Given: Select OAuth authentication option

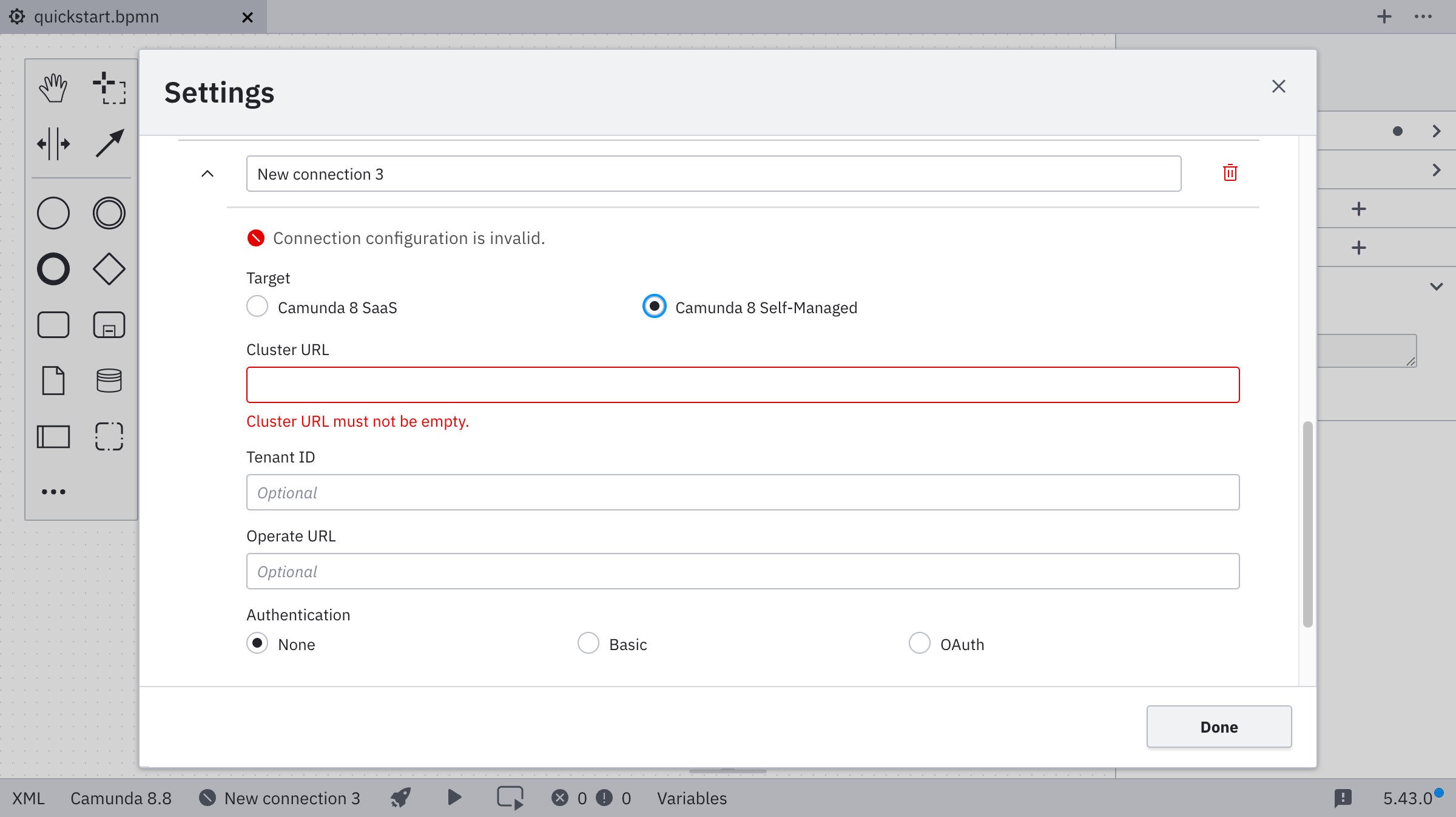Looking at the screenshot, I should coord(919,643).
